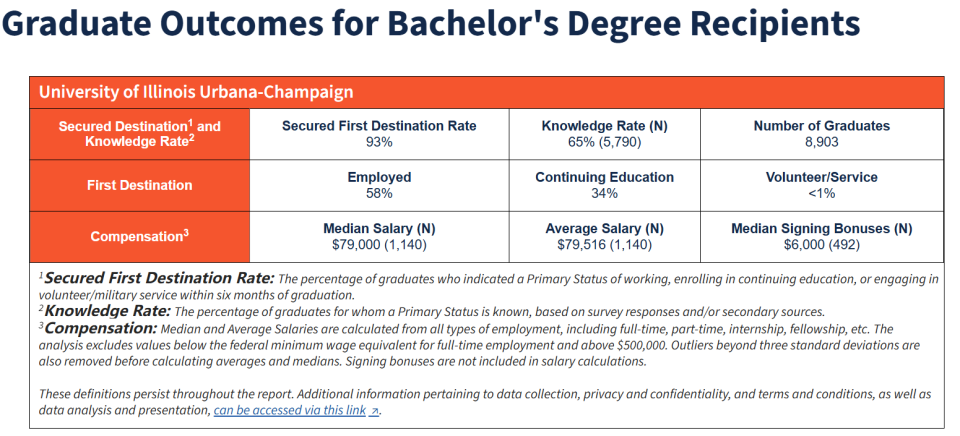Select the Volunteer/Service cell
This screenshot has height=436, width=960.
point(821,185)
